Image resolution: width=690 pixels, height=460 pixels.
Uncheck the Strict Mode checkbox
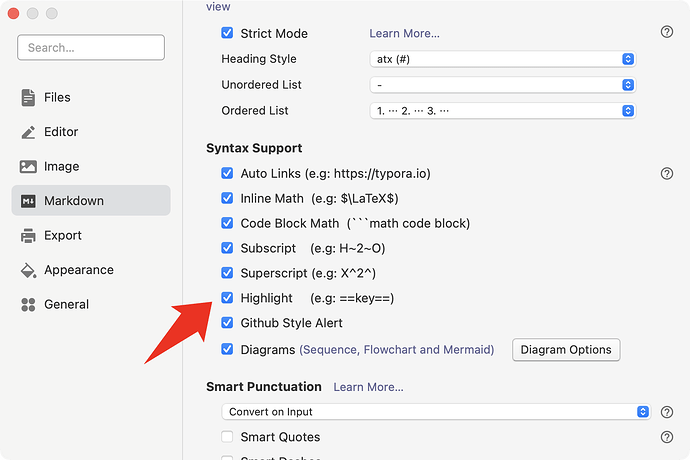coord(227,33)
